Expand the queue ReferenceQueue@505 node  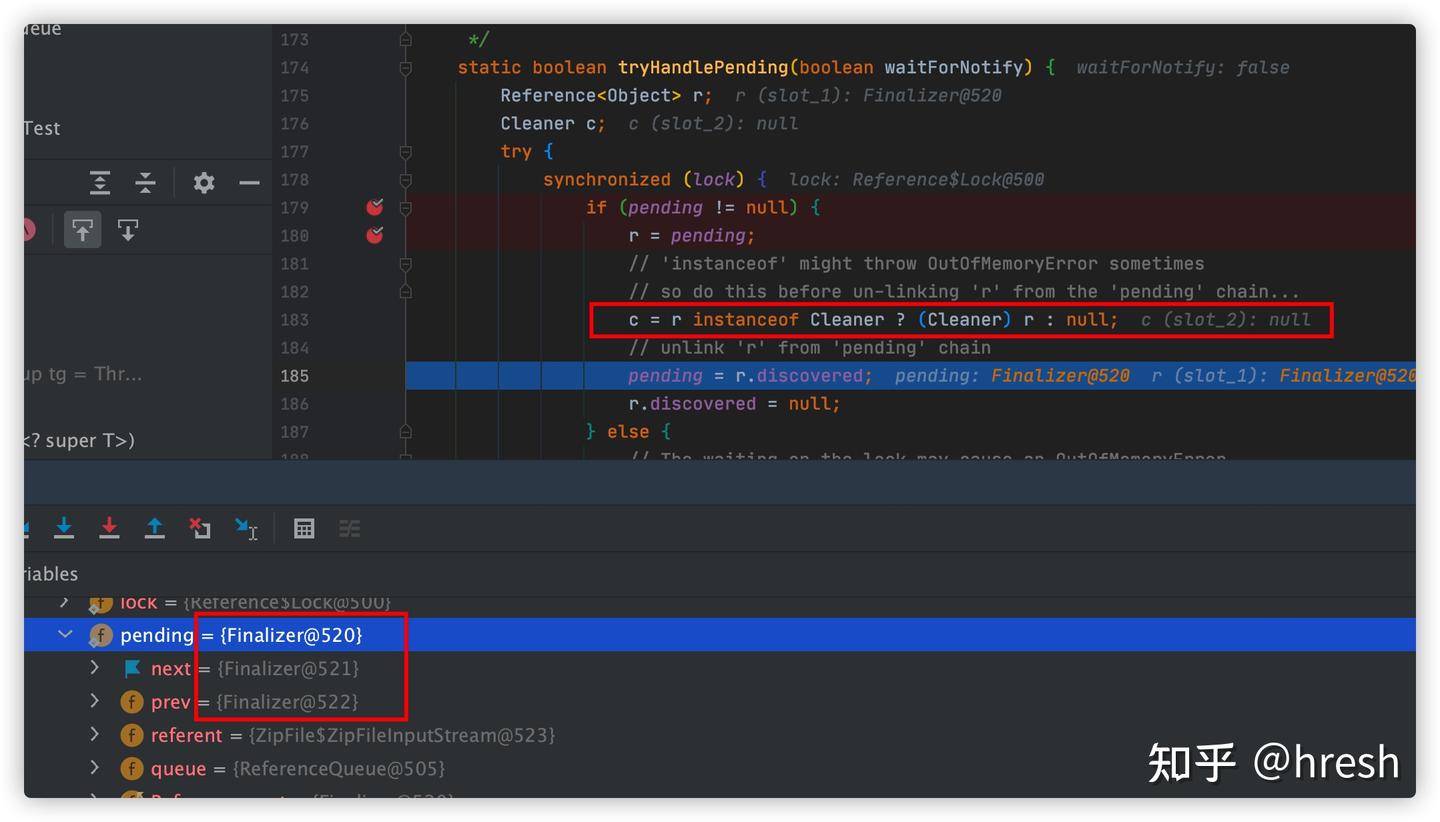click(x=95, y=768)
